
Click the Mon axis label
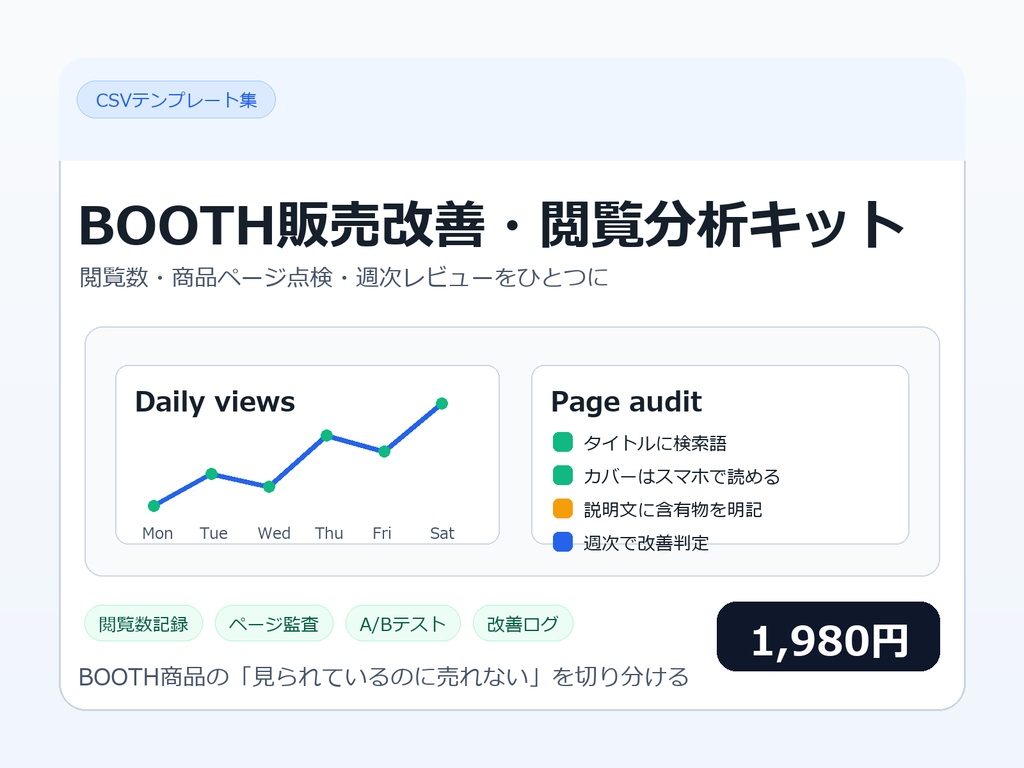click(157, 534)
